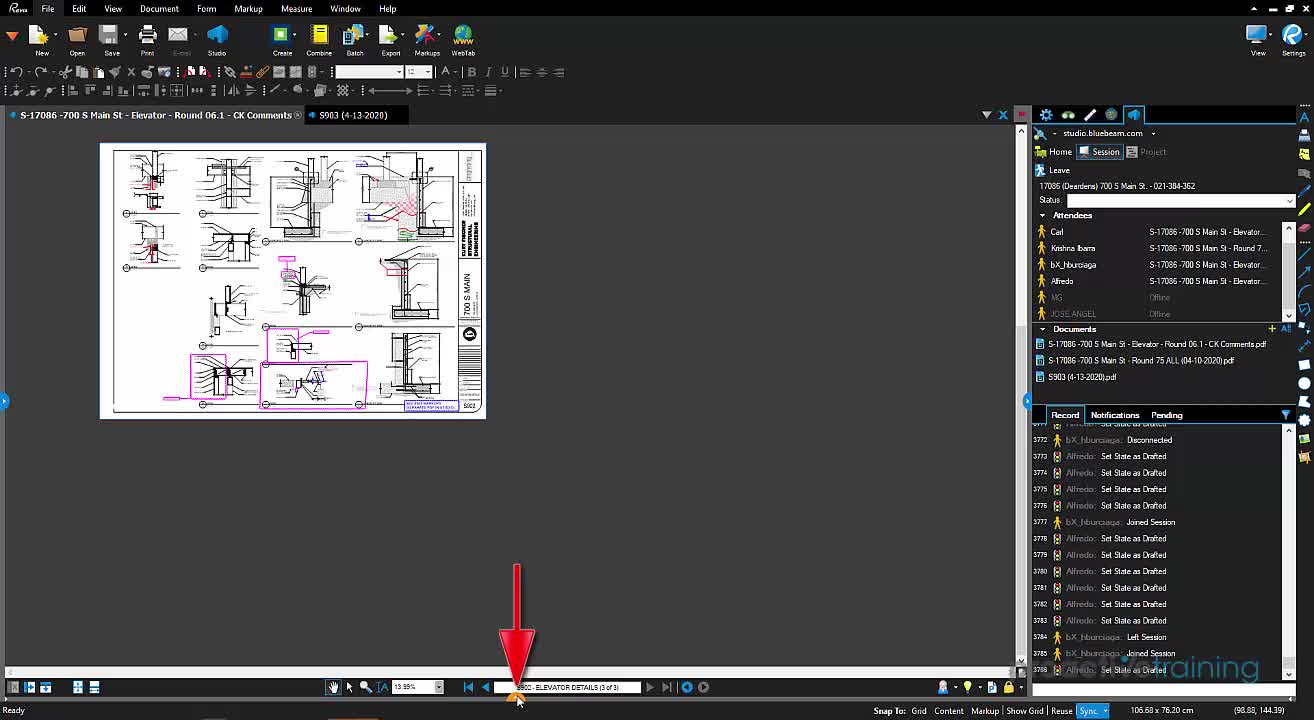1314x720 pixels.
Task: Save the document with the Save icon
Action: [111, 36]
